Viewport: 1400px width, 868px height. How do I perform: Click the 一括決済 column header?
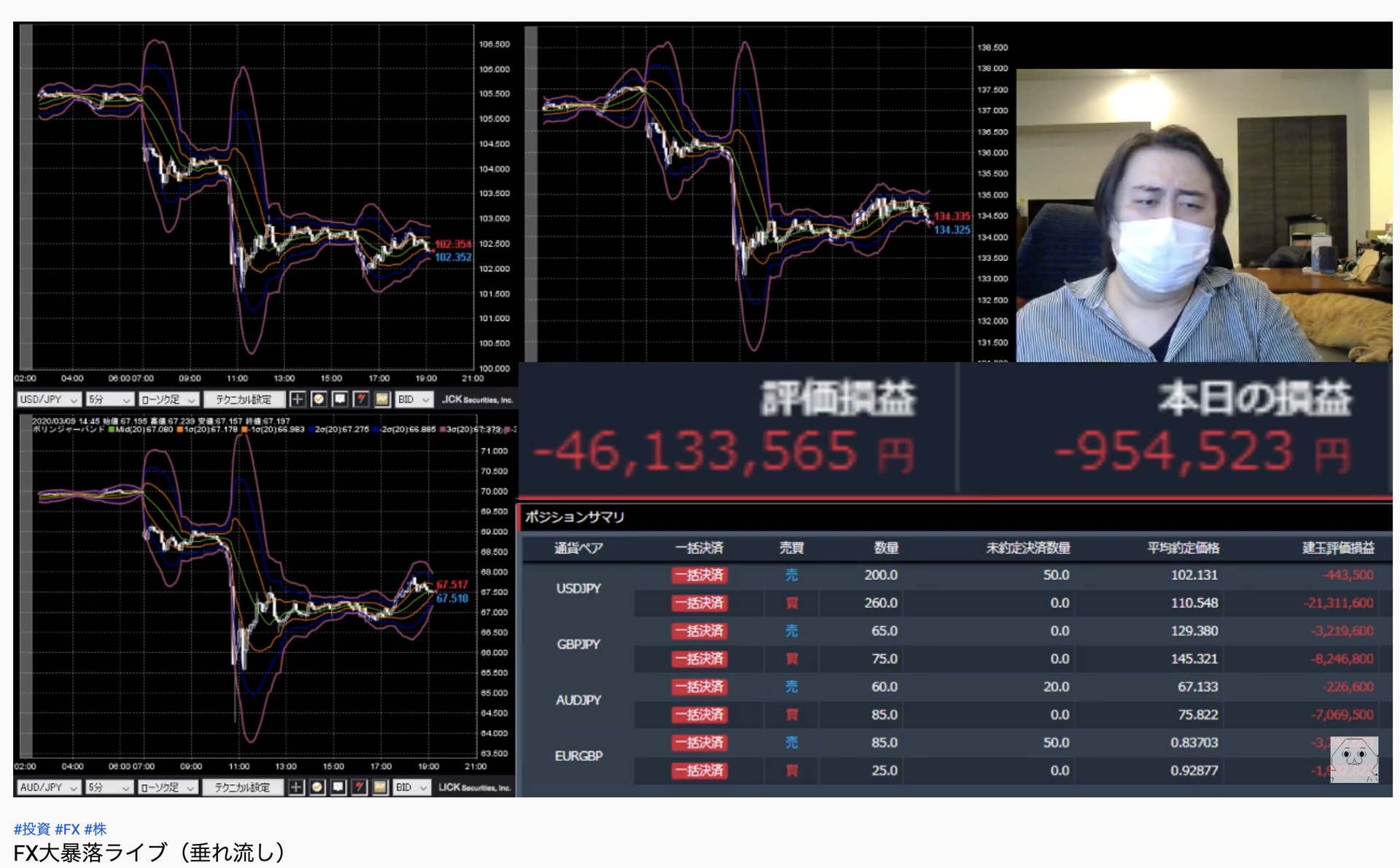pyautogui.click(x=699, y=548)
